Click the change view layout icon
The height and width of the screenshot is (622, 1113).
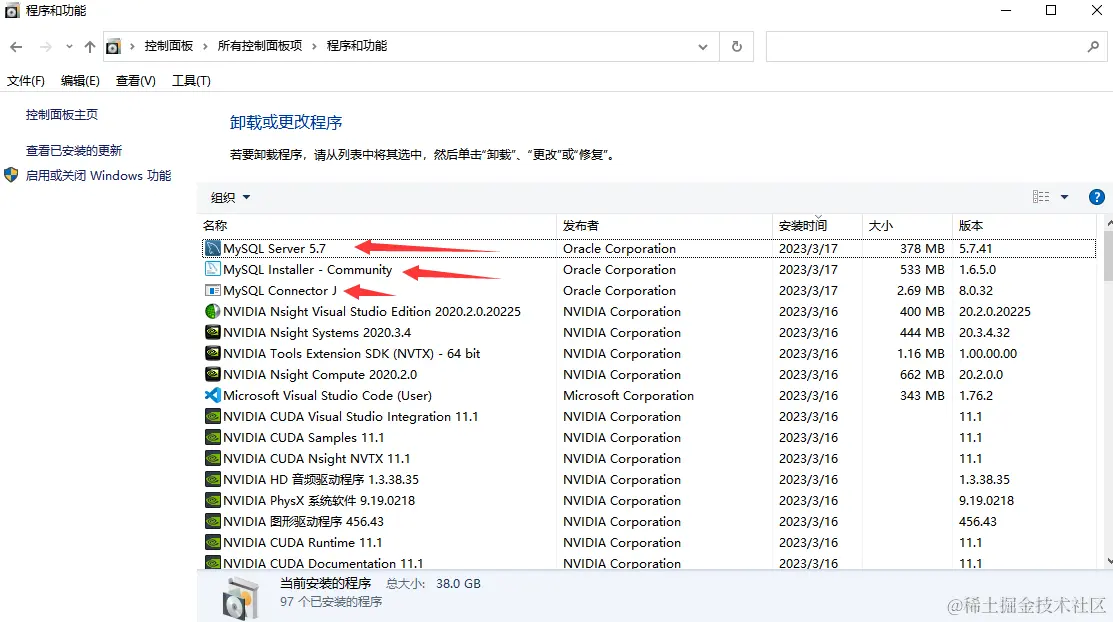[x=1041, y=197]
